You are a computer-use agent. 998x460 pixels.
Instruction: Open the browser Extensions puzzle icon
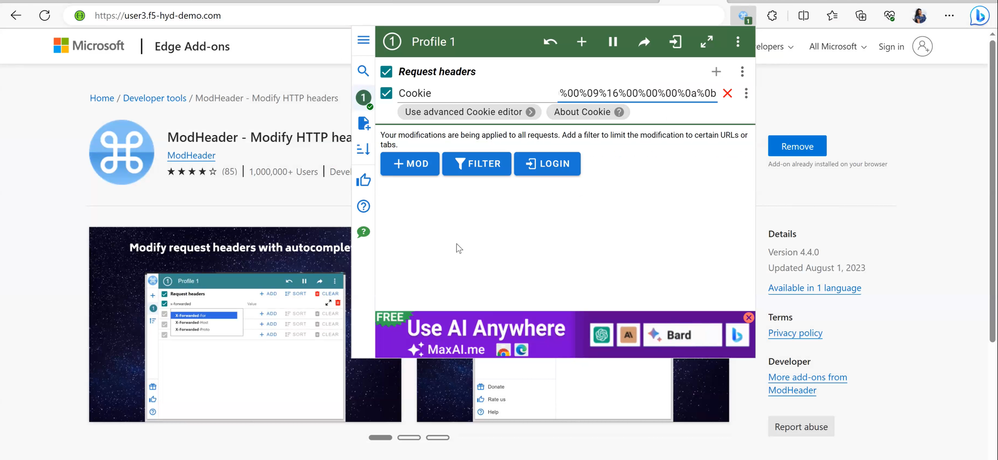tap(773, 16)
